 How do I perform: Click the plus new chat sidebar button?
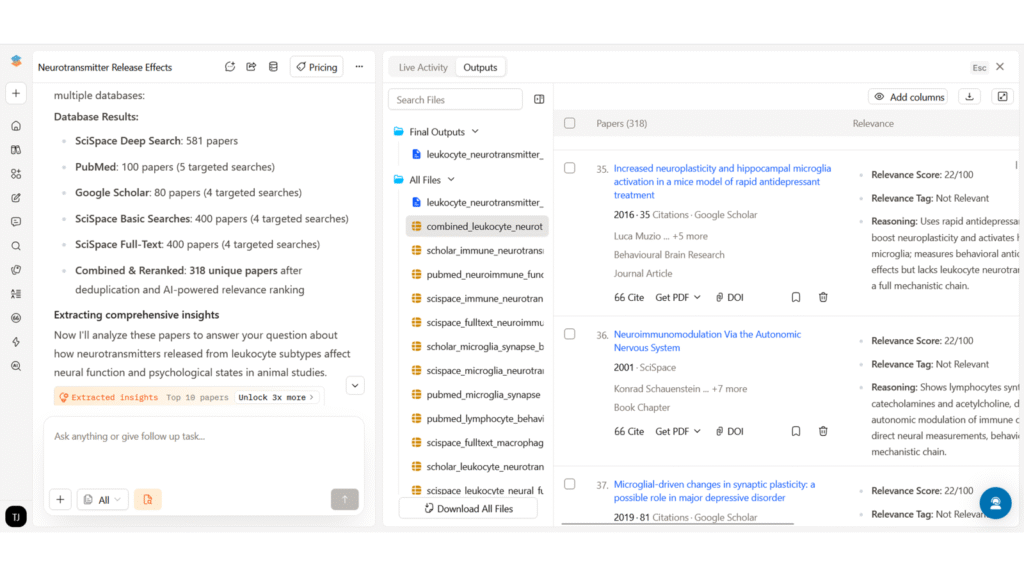[x=16, y=93]
